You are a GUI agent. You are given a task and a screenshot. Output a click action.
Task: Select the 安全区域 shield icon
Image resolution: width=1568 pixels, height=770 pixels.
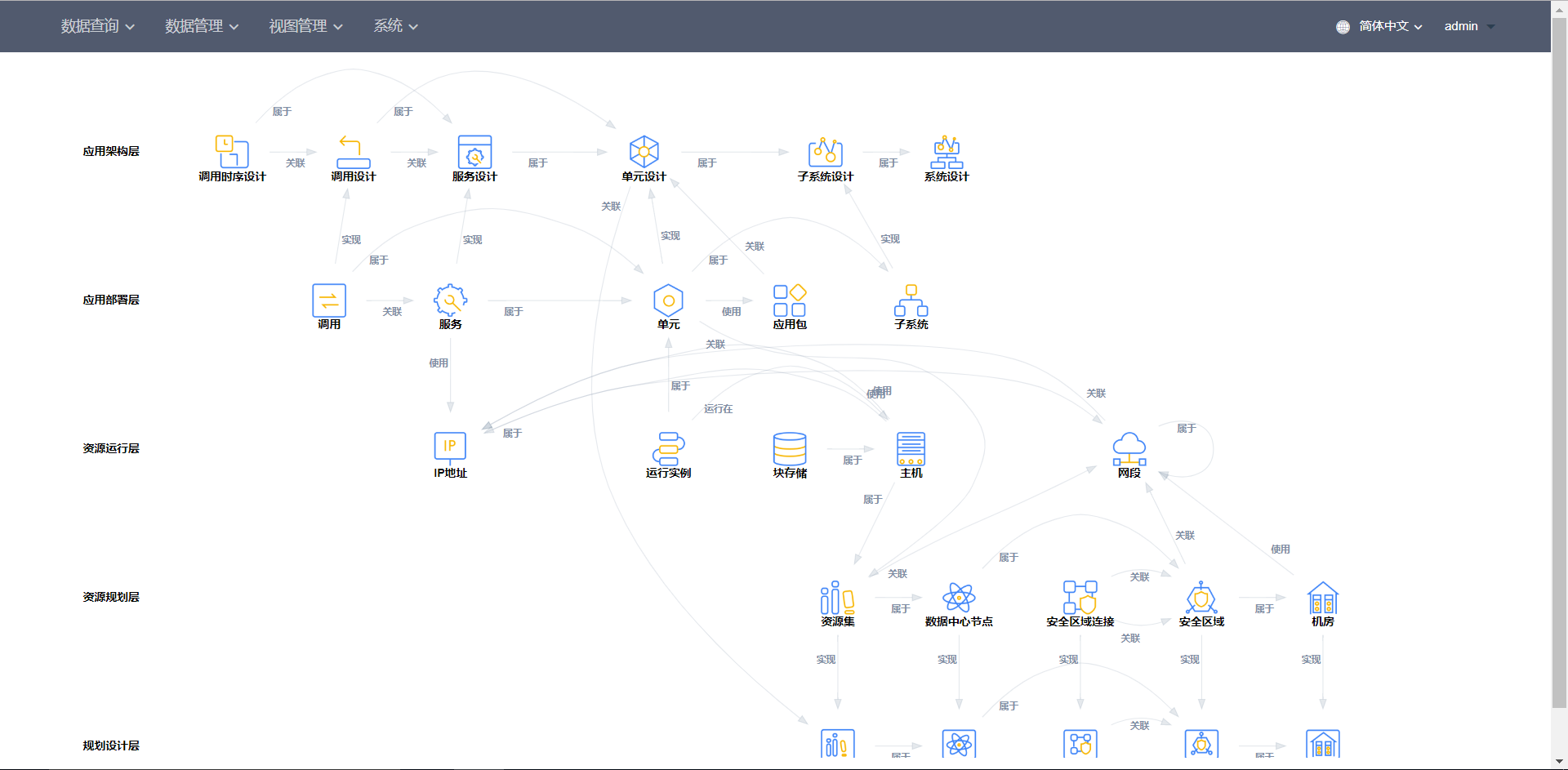1201,598
